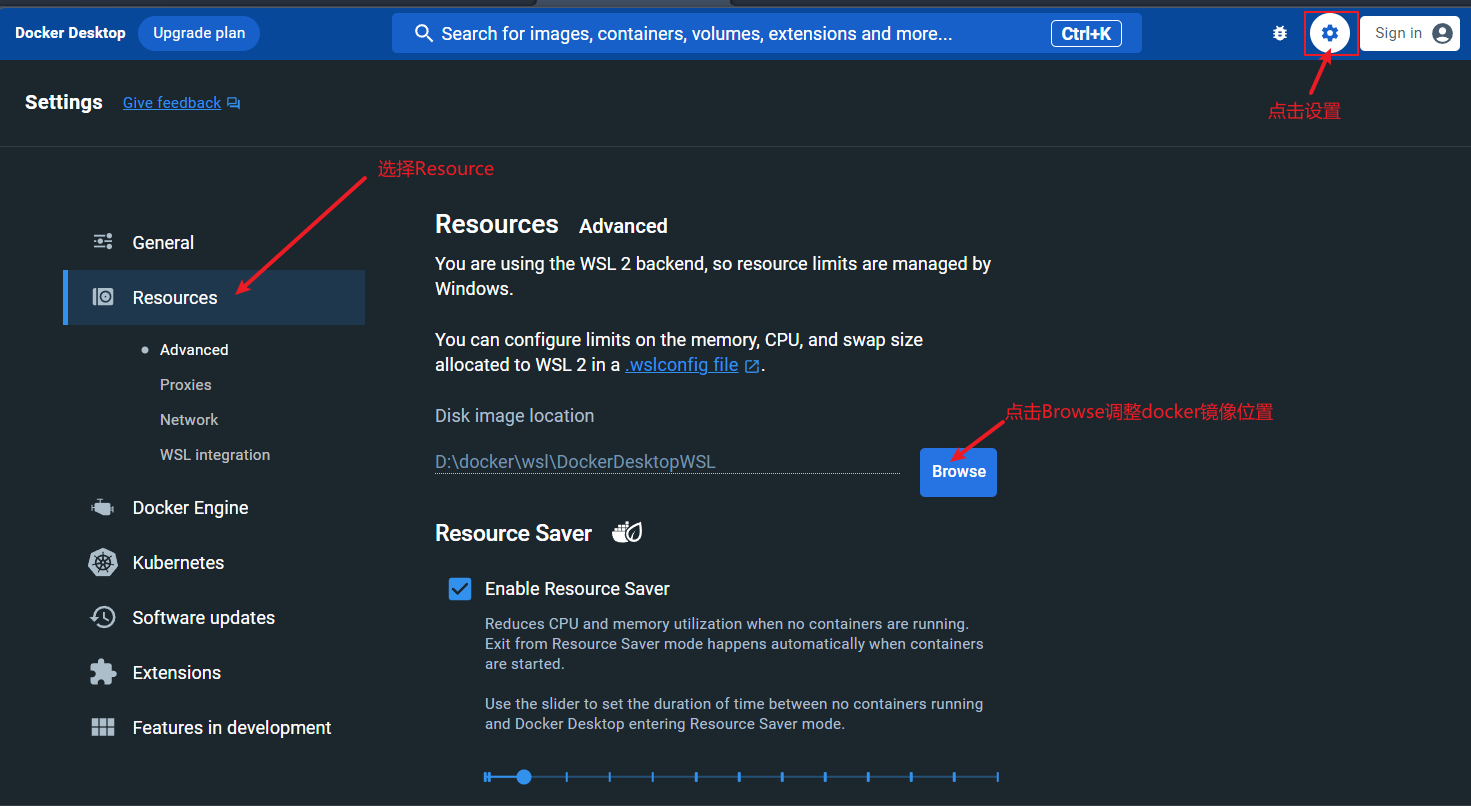
Task: Disable the Enable Resource Saver checkbox
Action: click(x=460, y=589)
